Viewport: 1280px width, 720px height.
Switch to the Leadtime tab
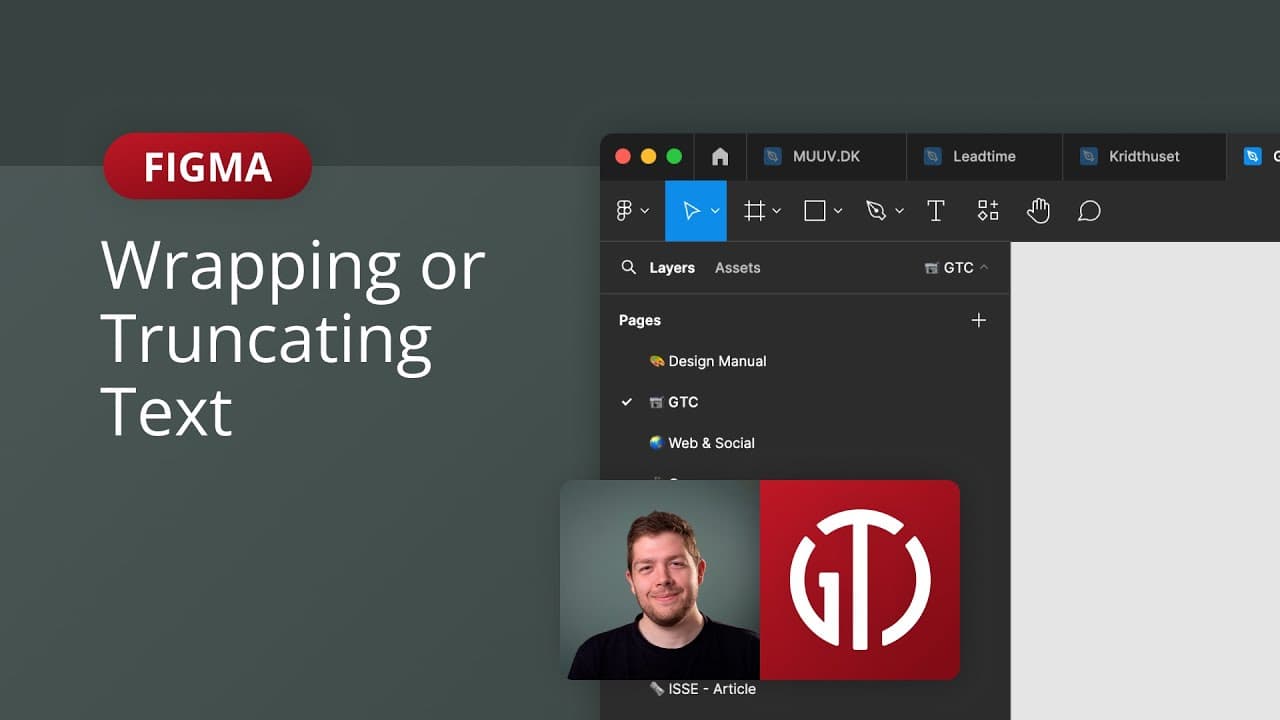[984, 157]
